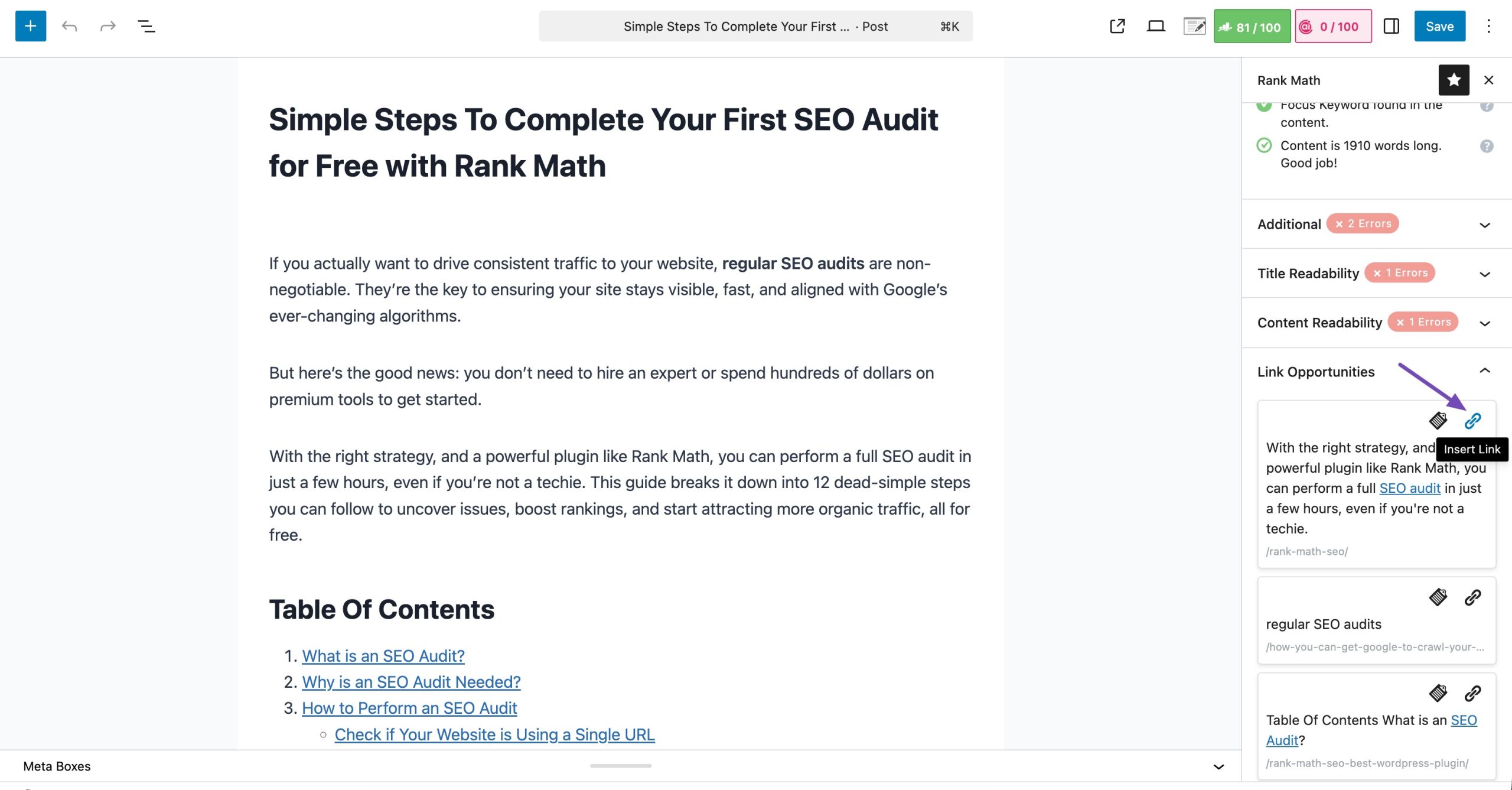Open the command palette title bar field
1512x790 pixels.
[755, 27]
